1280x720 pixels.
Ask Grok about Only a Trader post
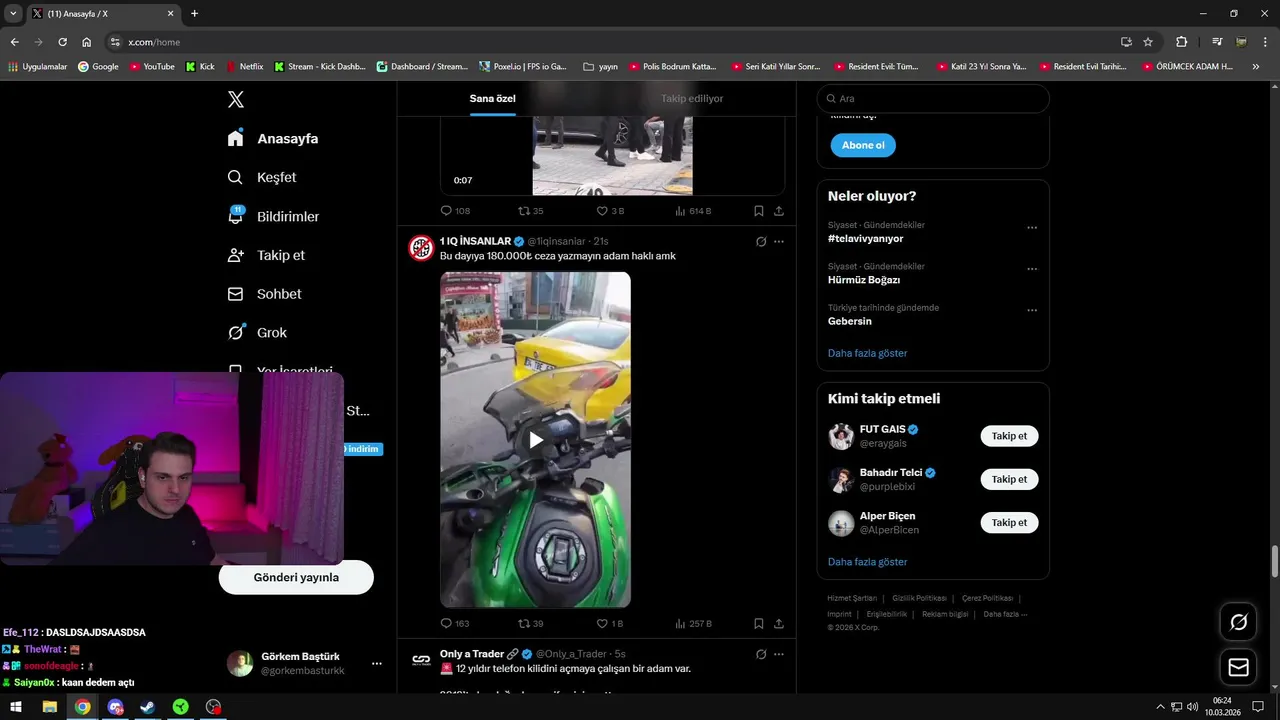(x=761, y=654)
